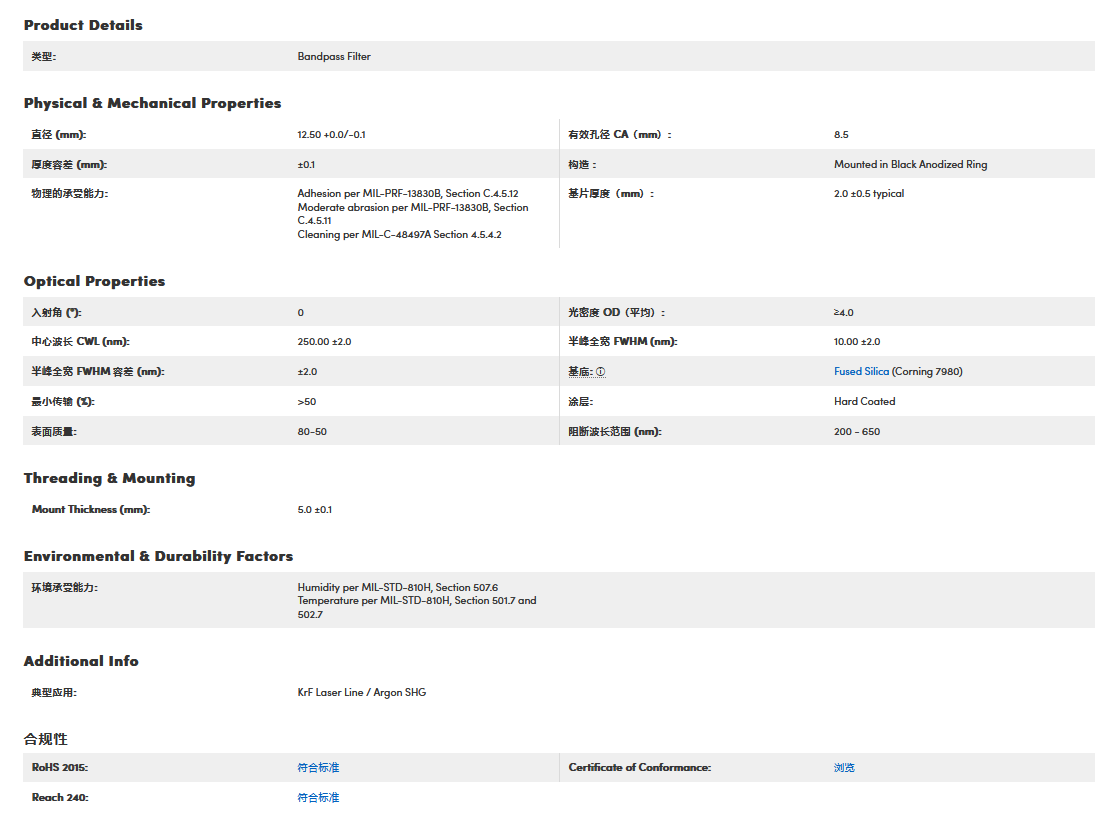1100x830 pixels.
Task: Open 浏览 link for Certificate of Conformance
Action: 844,768
